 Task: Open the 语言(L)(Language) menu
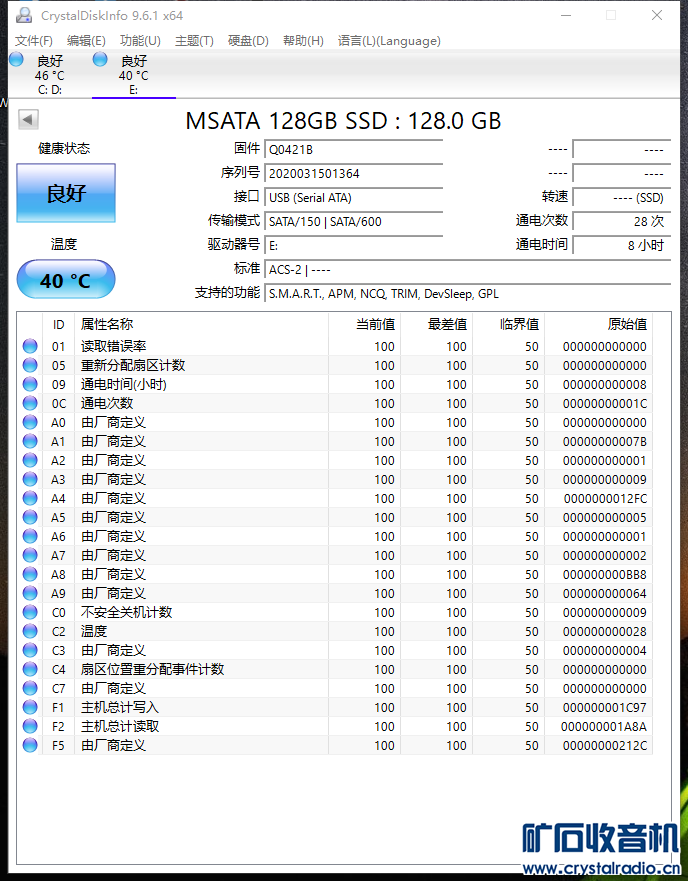click(389, 41)
